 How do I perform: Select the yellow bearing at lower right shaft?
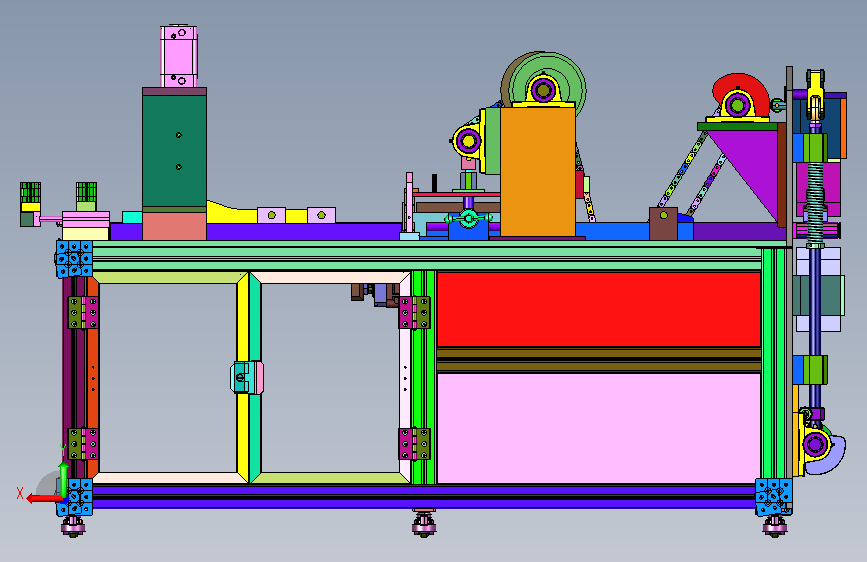815,444
